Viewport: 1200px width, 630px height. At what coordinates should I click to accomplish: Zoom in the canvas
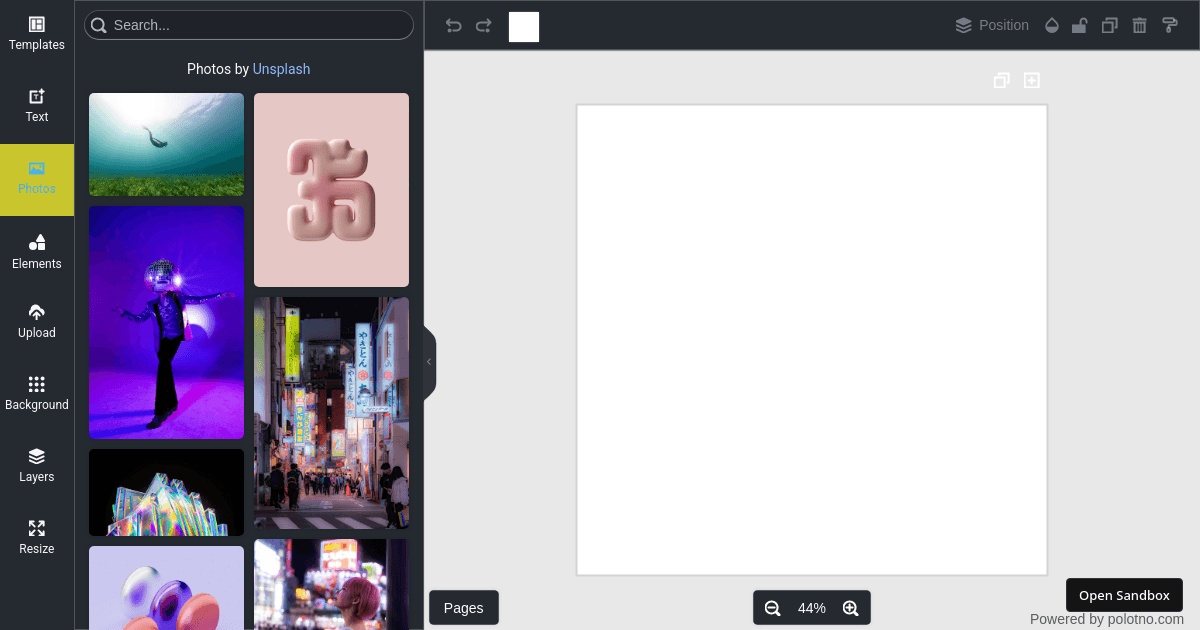(x=851, y=608)
